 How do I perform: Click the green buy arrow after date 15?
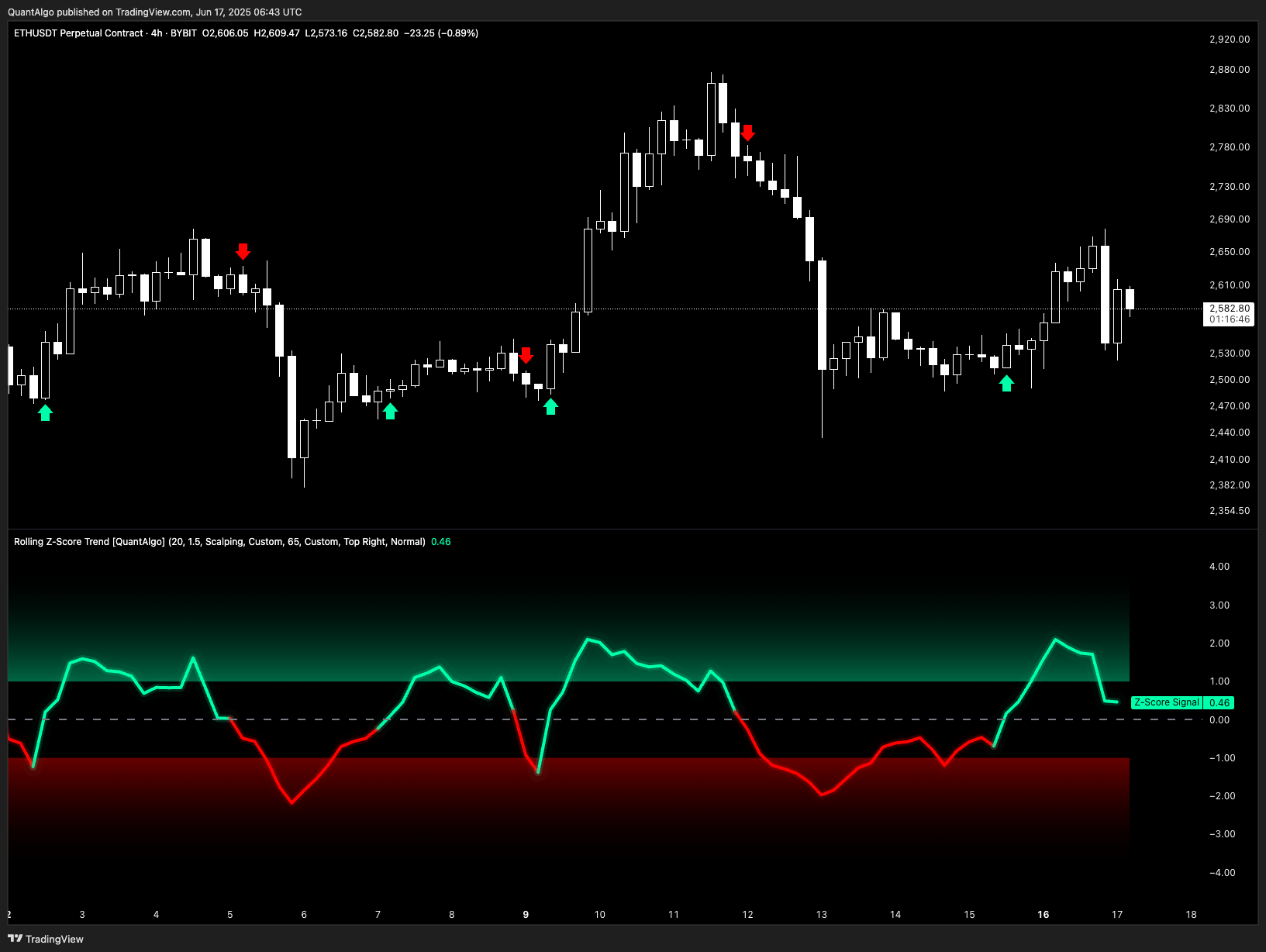1006,383
